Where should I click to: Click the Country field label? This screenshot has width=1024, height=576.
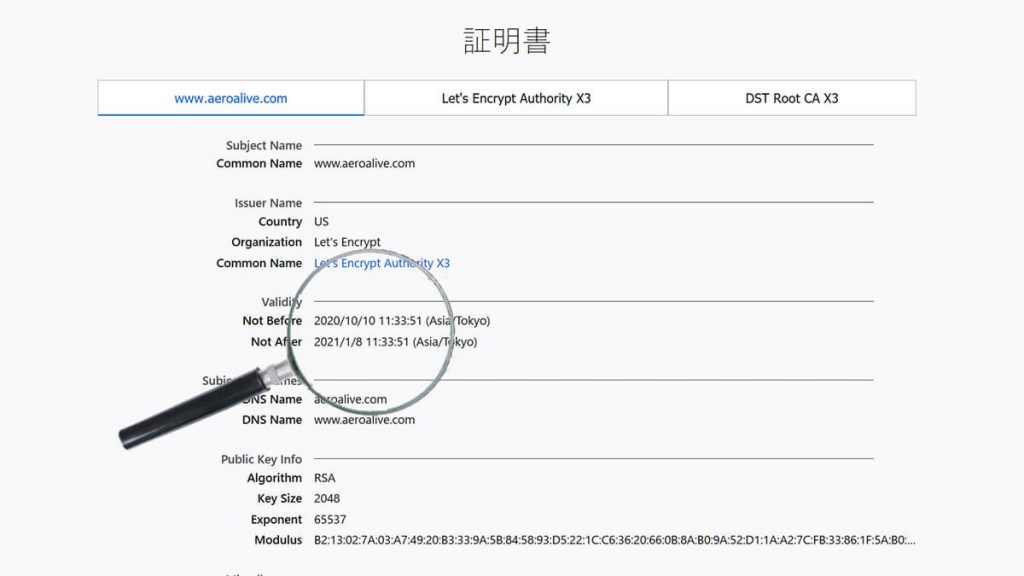pos(280,221)
